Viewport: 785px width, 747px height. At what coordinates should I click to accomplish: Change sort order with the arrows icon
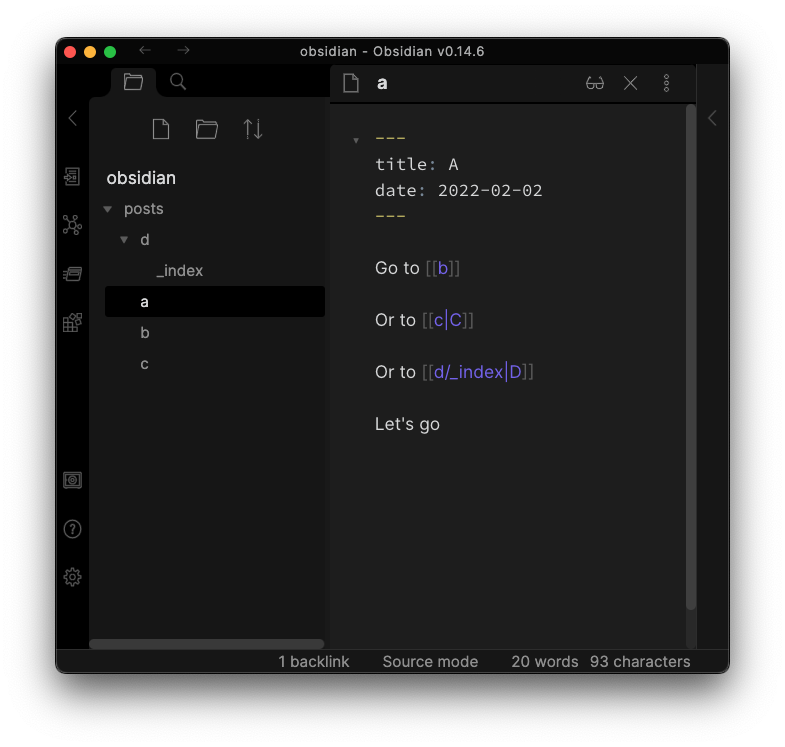(x=253, y=129)
